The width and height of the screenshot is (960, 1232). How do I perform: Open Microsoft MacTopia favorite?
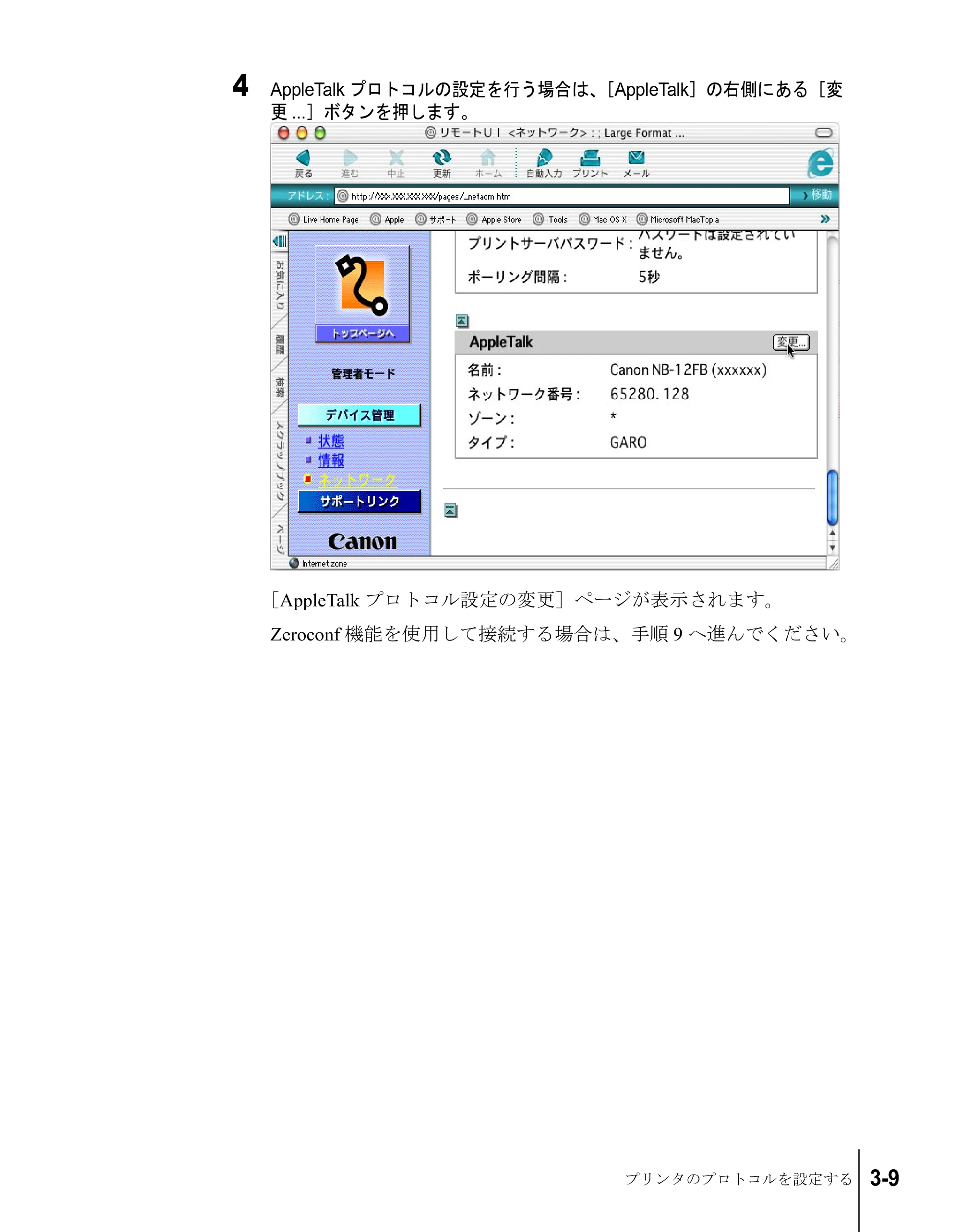[678, 219]
